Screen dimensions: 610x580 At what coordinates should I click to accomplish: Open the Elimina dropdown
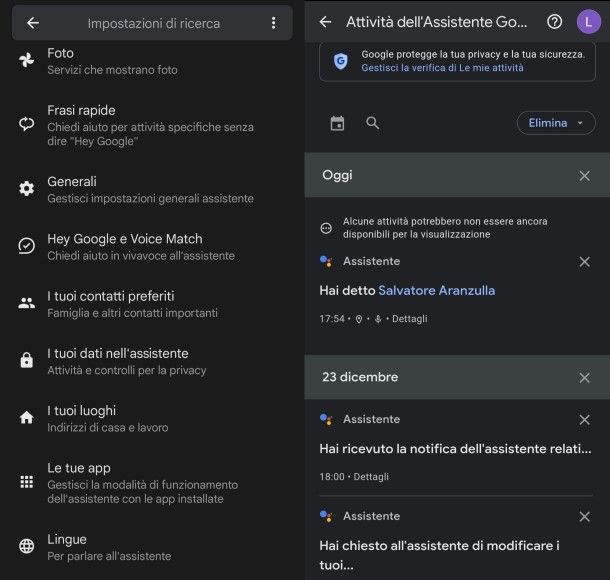tap(556, 123)
